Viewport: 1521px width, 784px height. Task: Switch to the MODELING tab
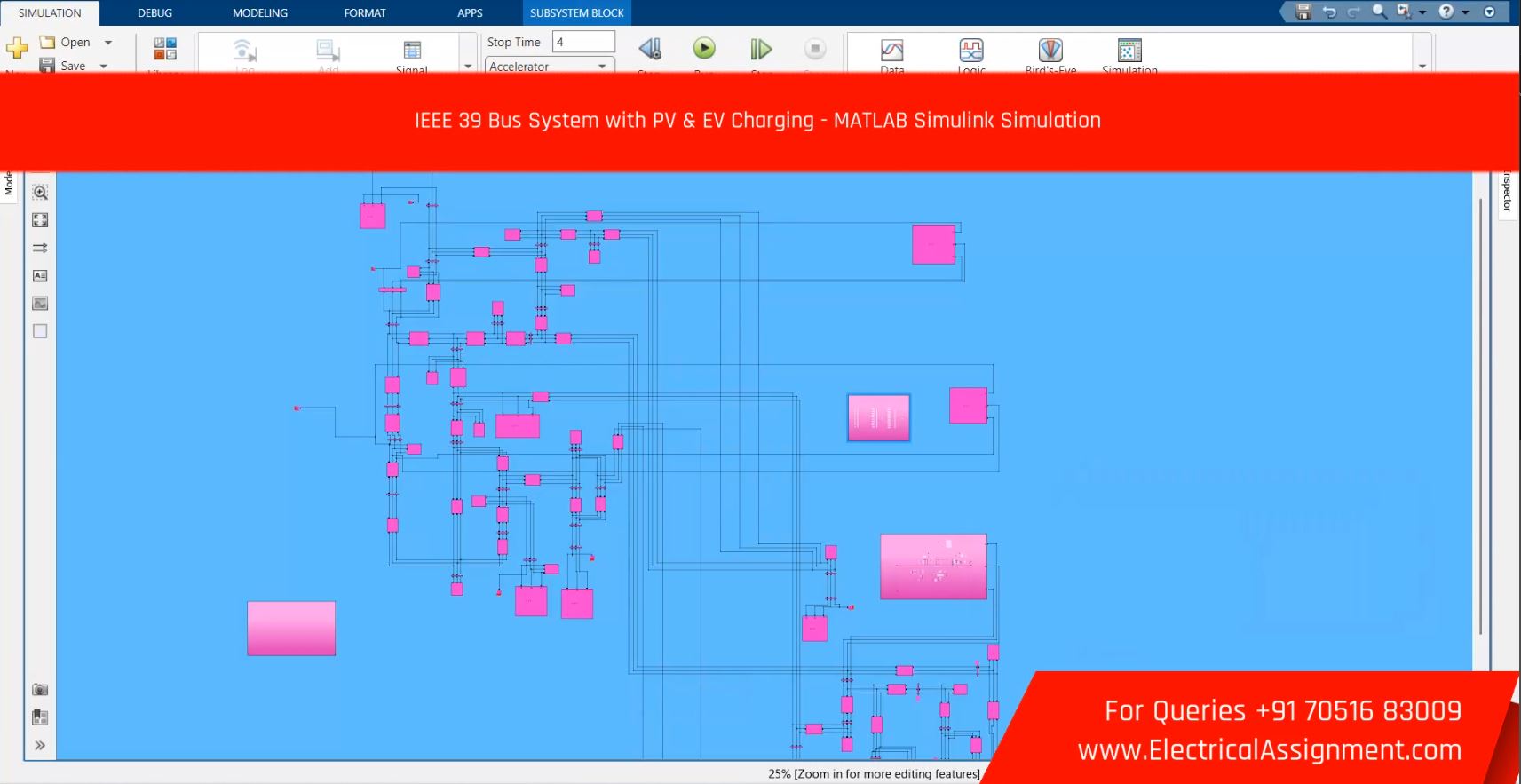click(x=260, y=12)
